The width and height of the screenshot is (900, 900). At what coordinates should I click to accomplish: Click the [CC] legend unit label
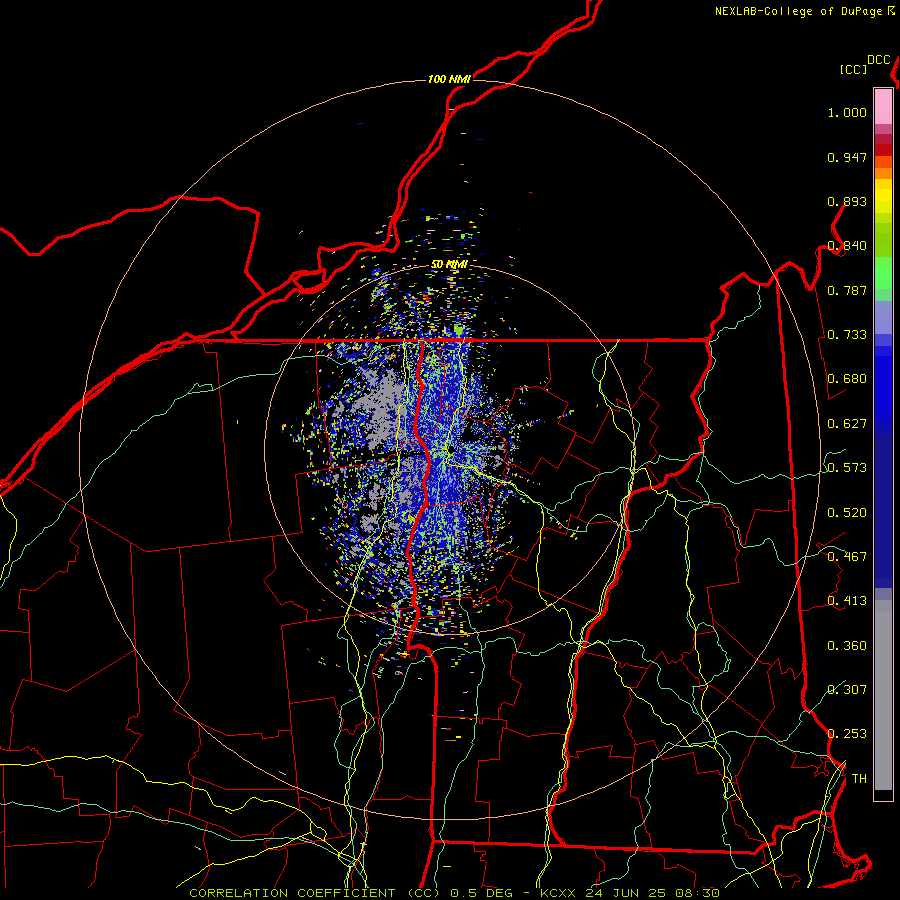coord(853,69)
